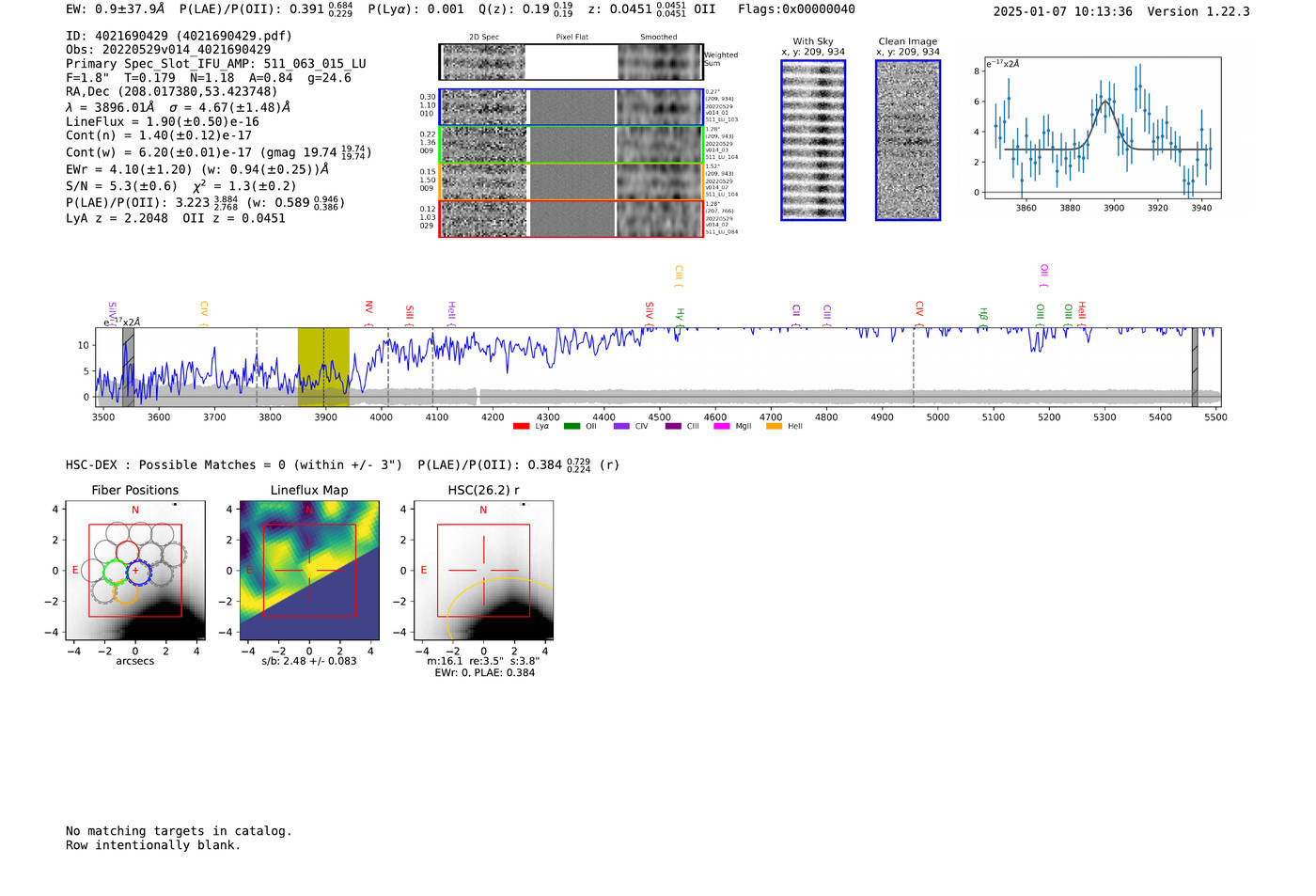Click 'No matching targets in catalog.' text
This screenshot has height=896, width=1316.
(x=179, y=831)
